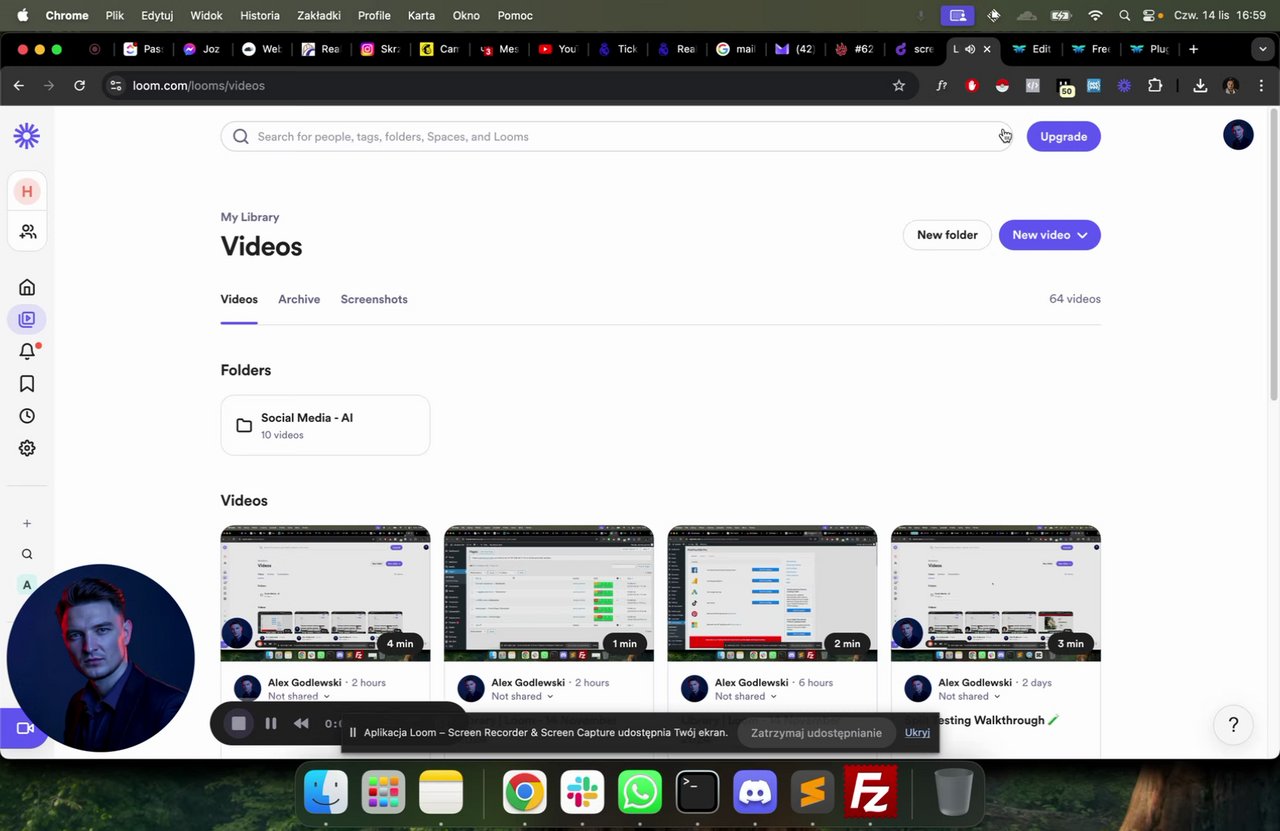
Task: Open the H workspace avatar
Action: coord(27,191)
